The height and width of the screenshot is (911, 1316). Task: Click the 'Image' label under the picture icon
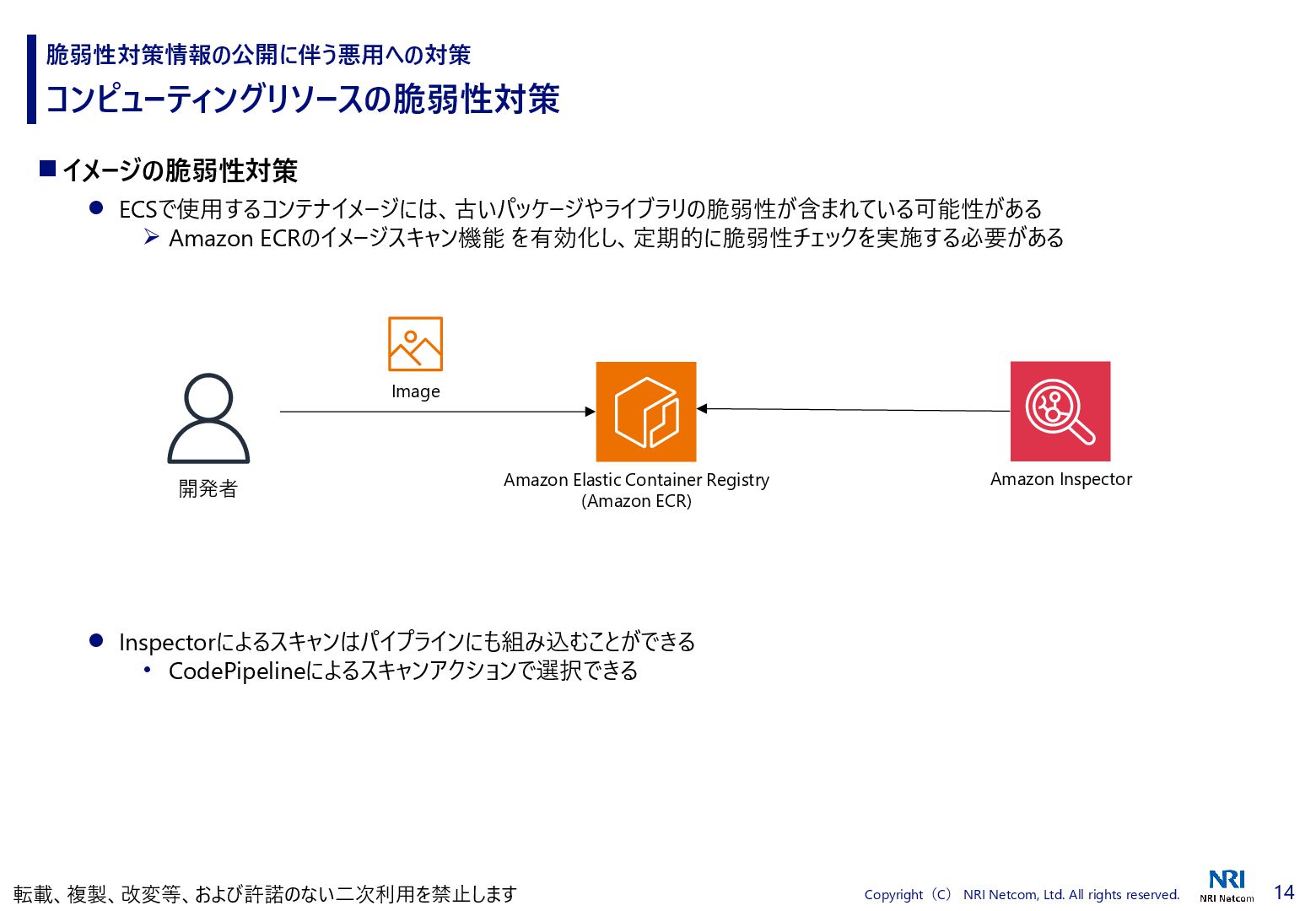coord(416,391)
